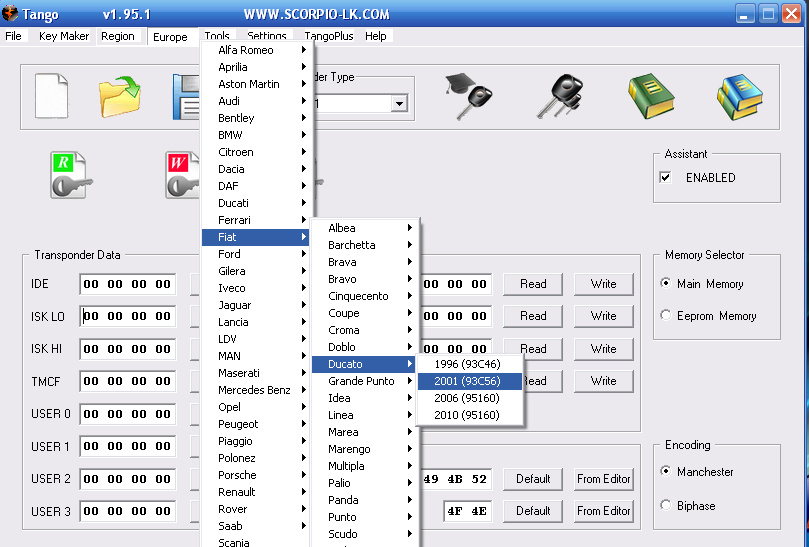Select Punto in the Fiat model list
Image resolution: width=809 pixels, height=547 pixels.
coord(365,517)
